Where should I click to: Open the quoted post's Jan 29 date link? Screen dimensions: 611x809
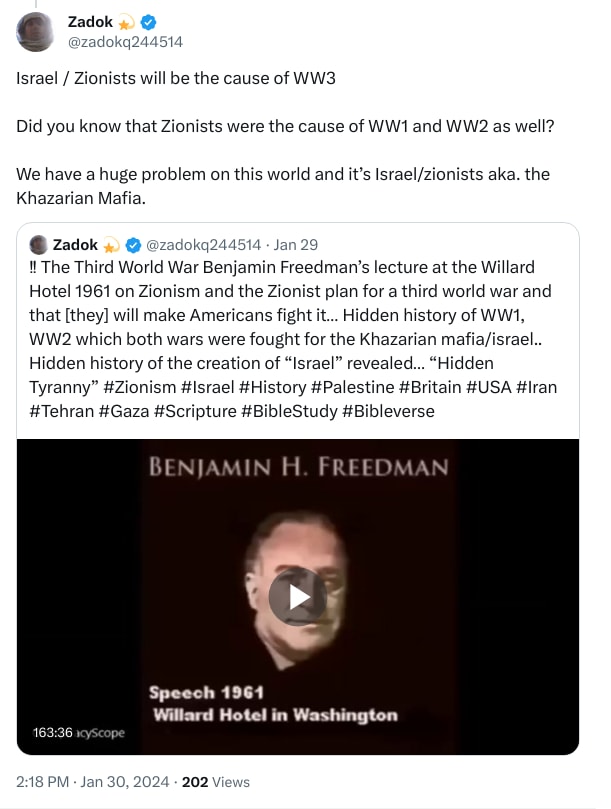(295, 245)
